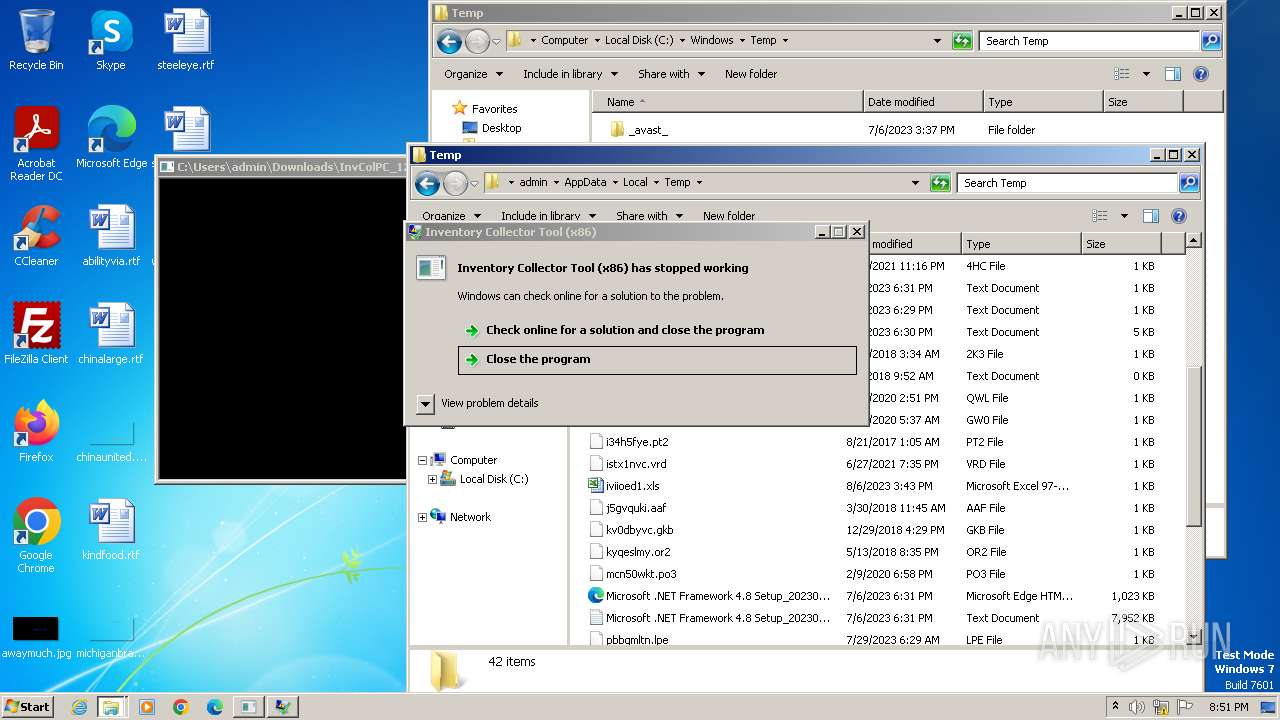Click search icon in rear Temp window

point(1211,41)
